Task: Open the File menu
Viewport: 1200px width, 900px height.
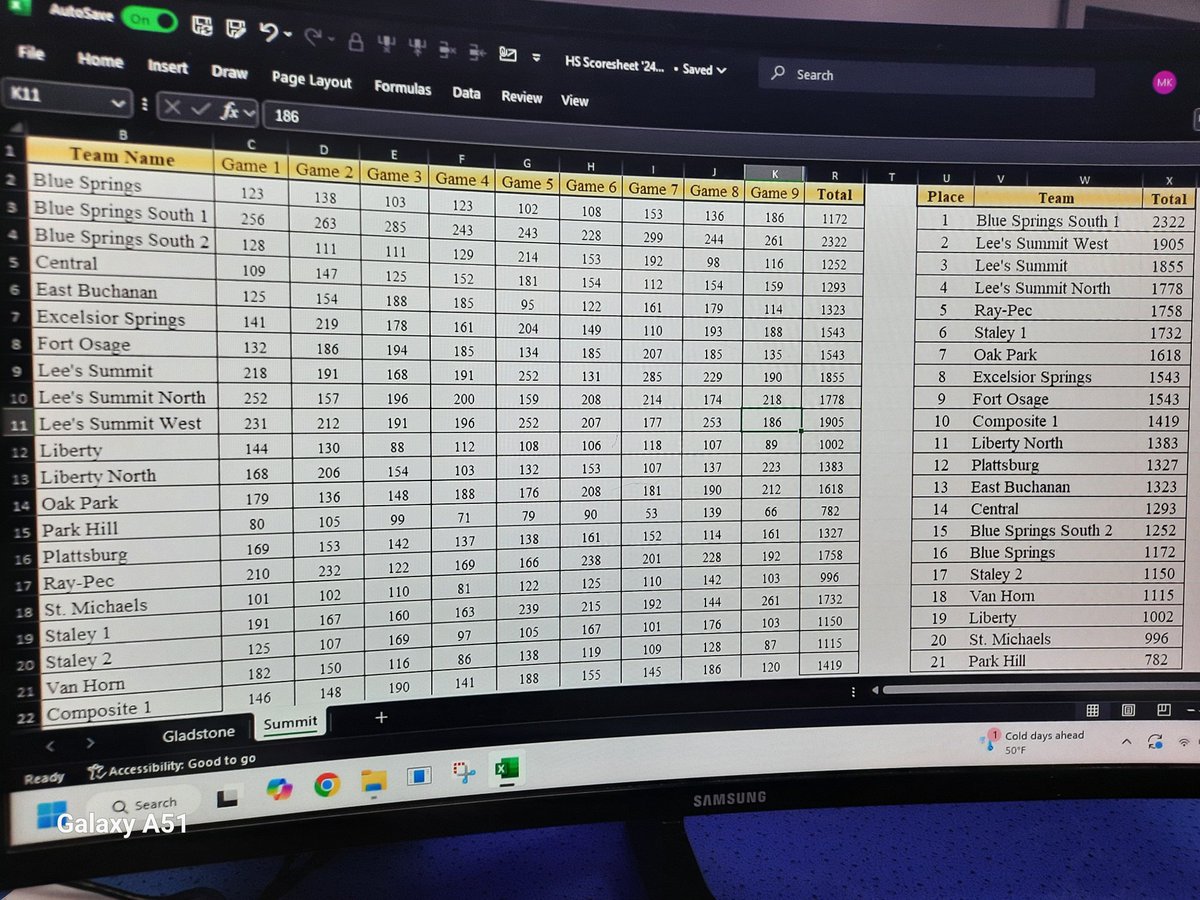Action: point(31,52)
